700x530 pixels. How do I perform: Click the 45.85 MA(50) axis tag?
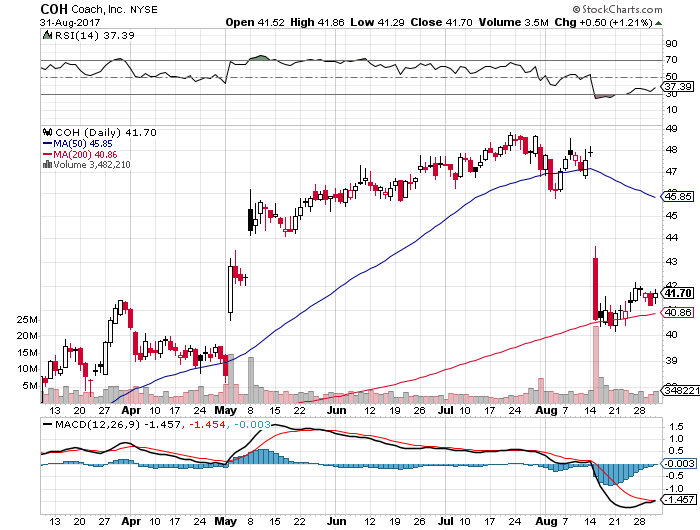tap(679, 196)
